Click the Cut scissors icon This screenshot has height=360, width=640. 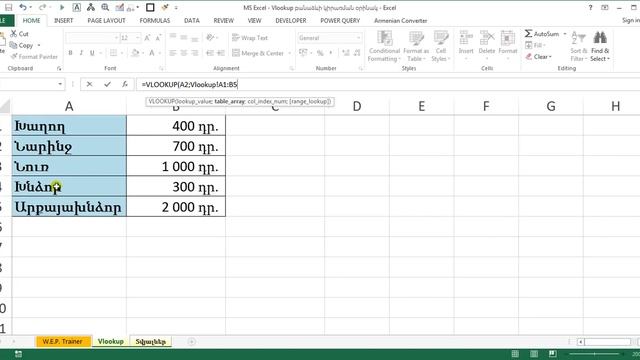point(14,33)
